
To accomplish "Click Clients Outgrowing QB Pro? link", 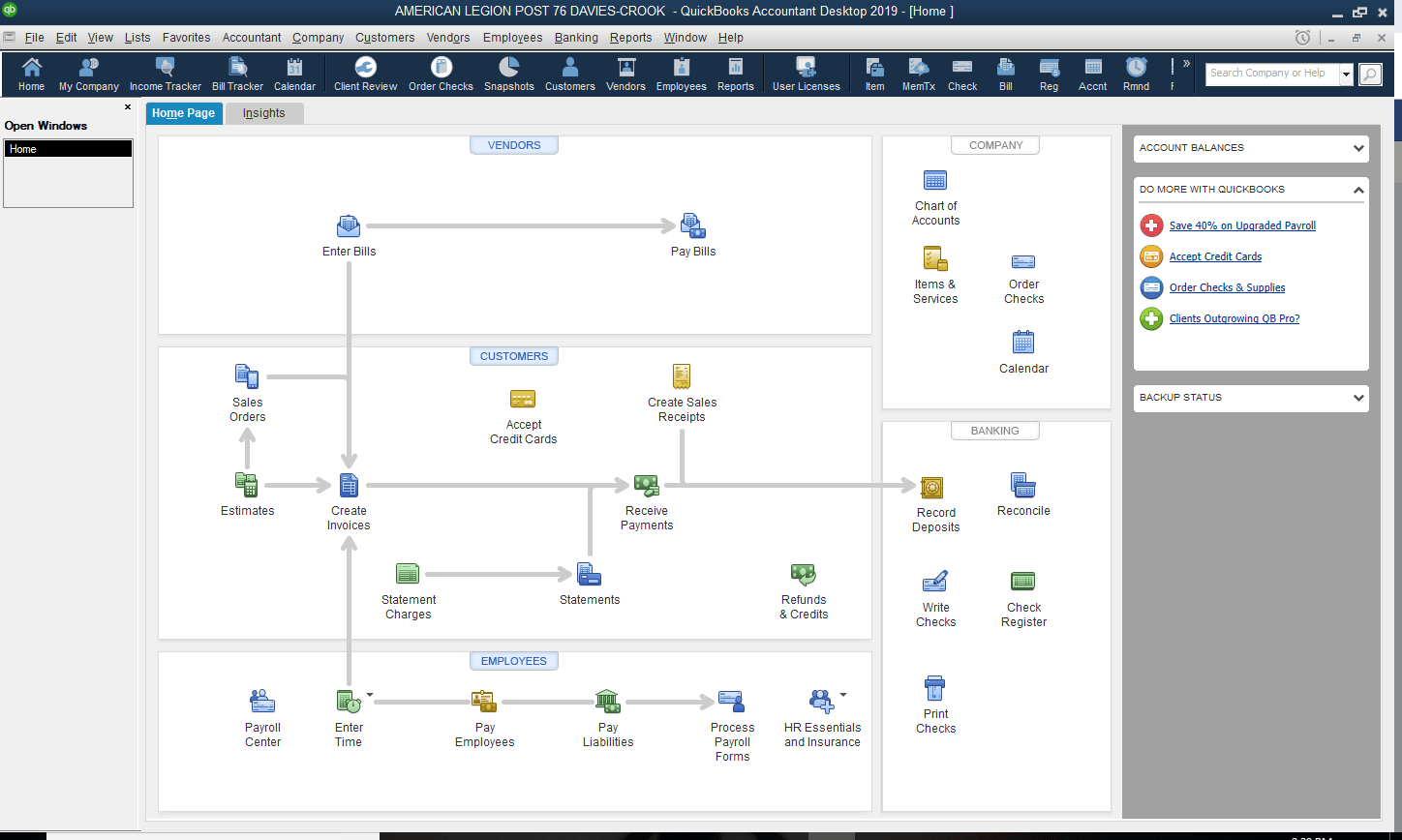I will point(1234,318).
